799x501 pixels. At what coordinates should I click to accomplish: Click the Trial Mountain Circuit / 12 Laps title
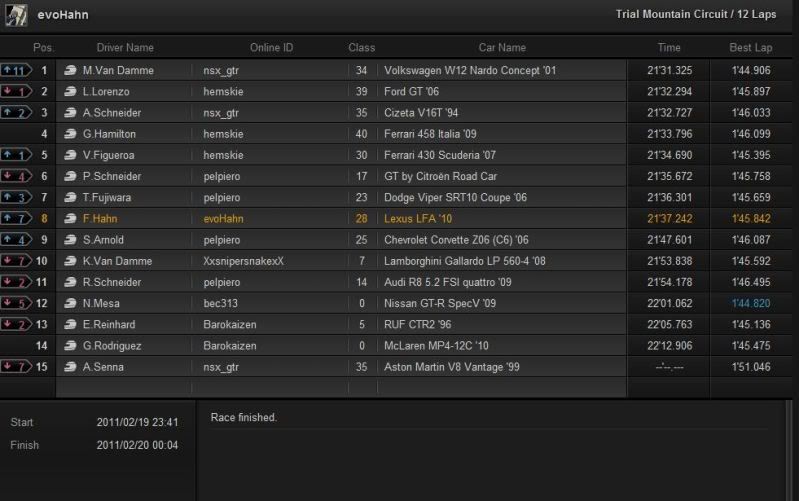tap(696, 14)
